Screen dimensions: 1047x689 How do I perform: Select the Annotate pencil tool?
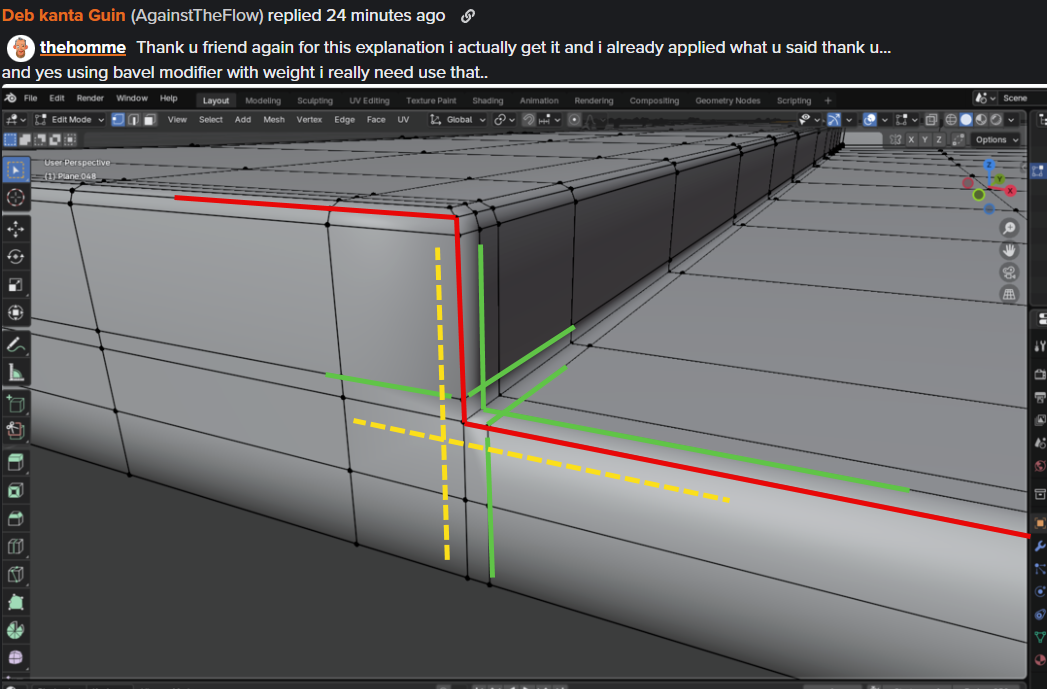click(x=15, y=344)
